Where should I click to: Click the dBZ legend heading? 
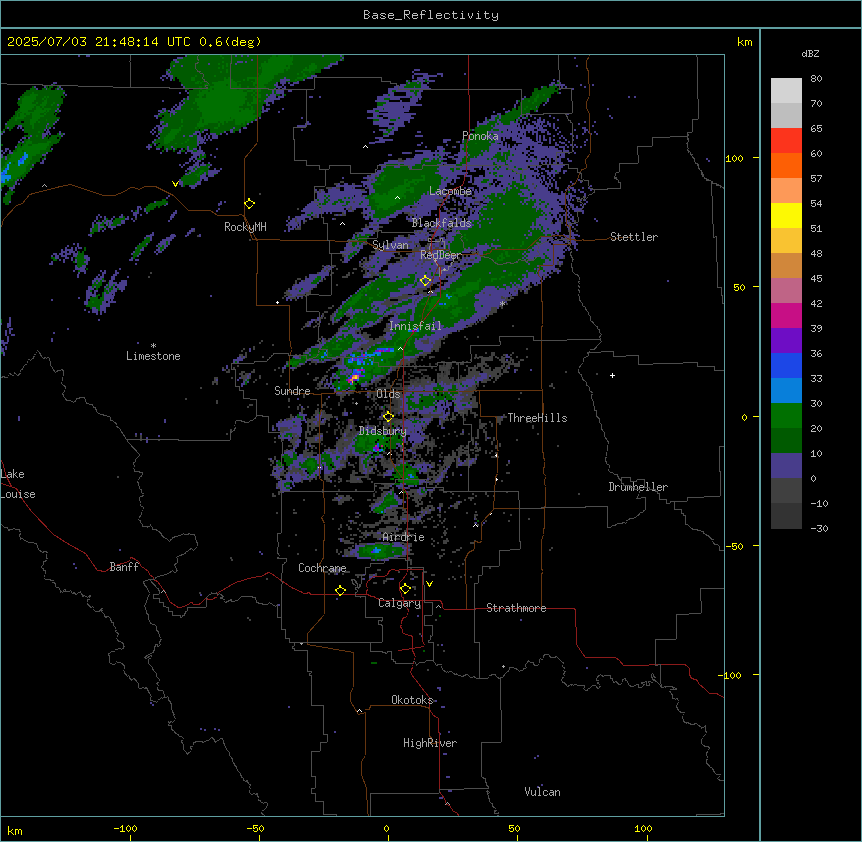(810, 54)
